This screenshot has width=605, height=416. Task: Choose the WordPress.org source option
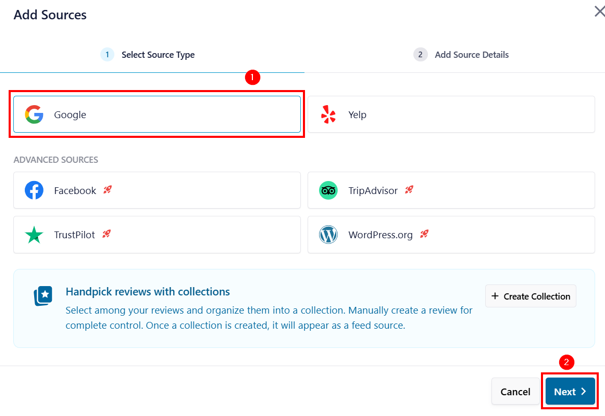pyautogui.click(x=451, y=235)
